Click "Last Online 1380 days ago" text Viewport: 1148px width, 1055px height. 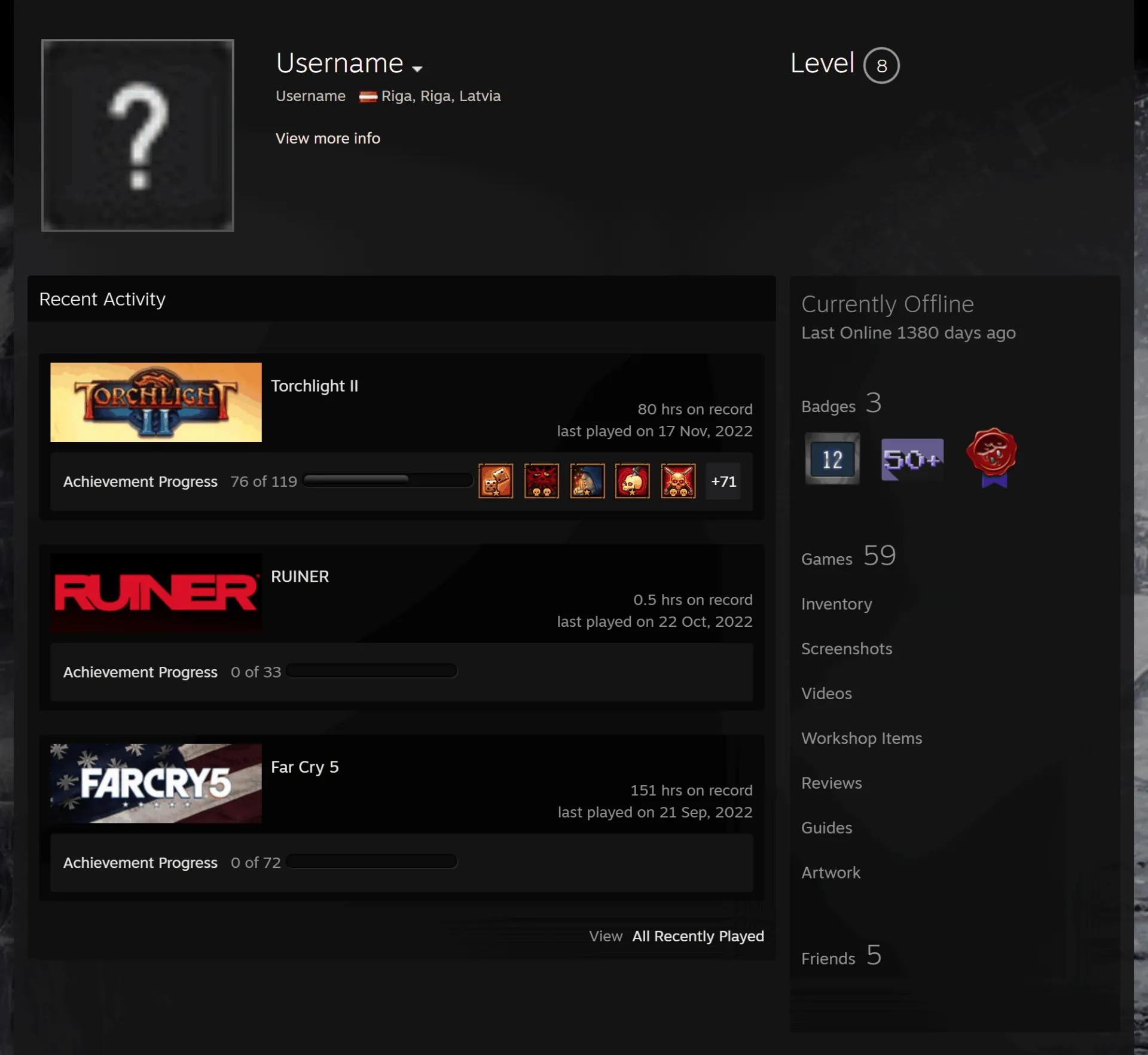(908, 333)
